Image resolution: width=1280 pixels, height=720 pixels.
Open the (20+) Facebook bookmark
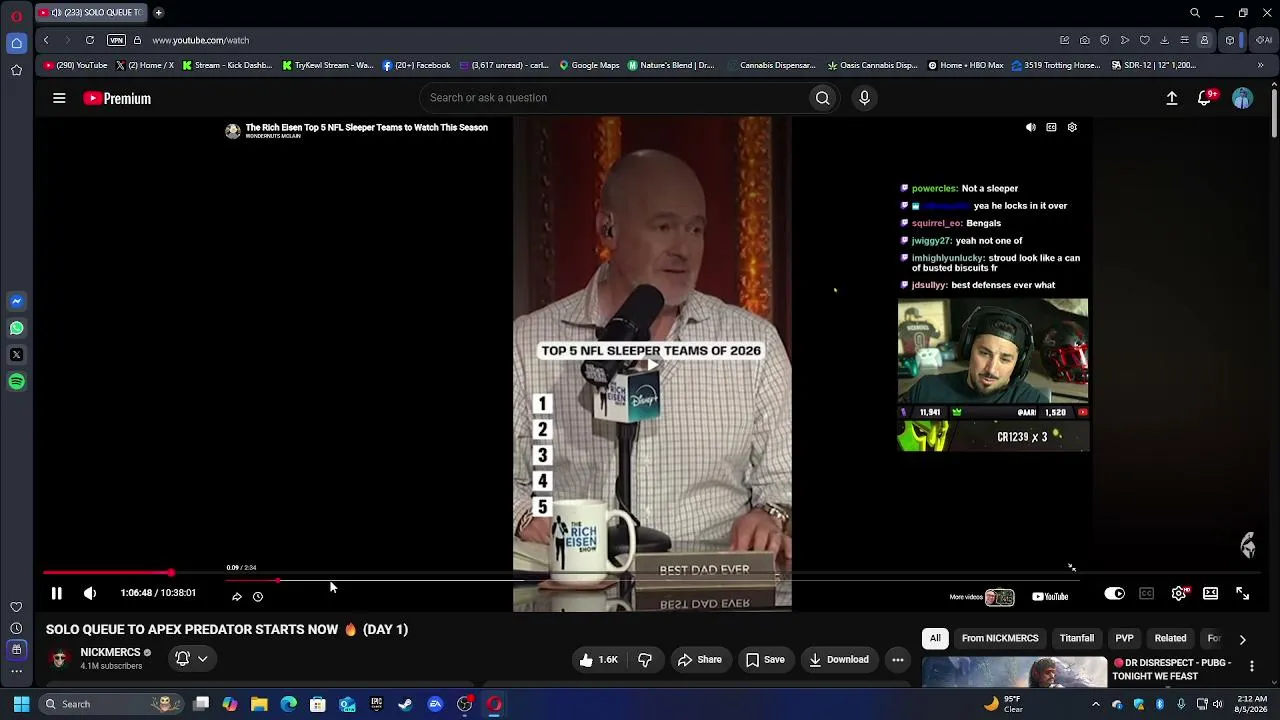(x=416, y=65)
